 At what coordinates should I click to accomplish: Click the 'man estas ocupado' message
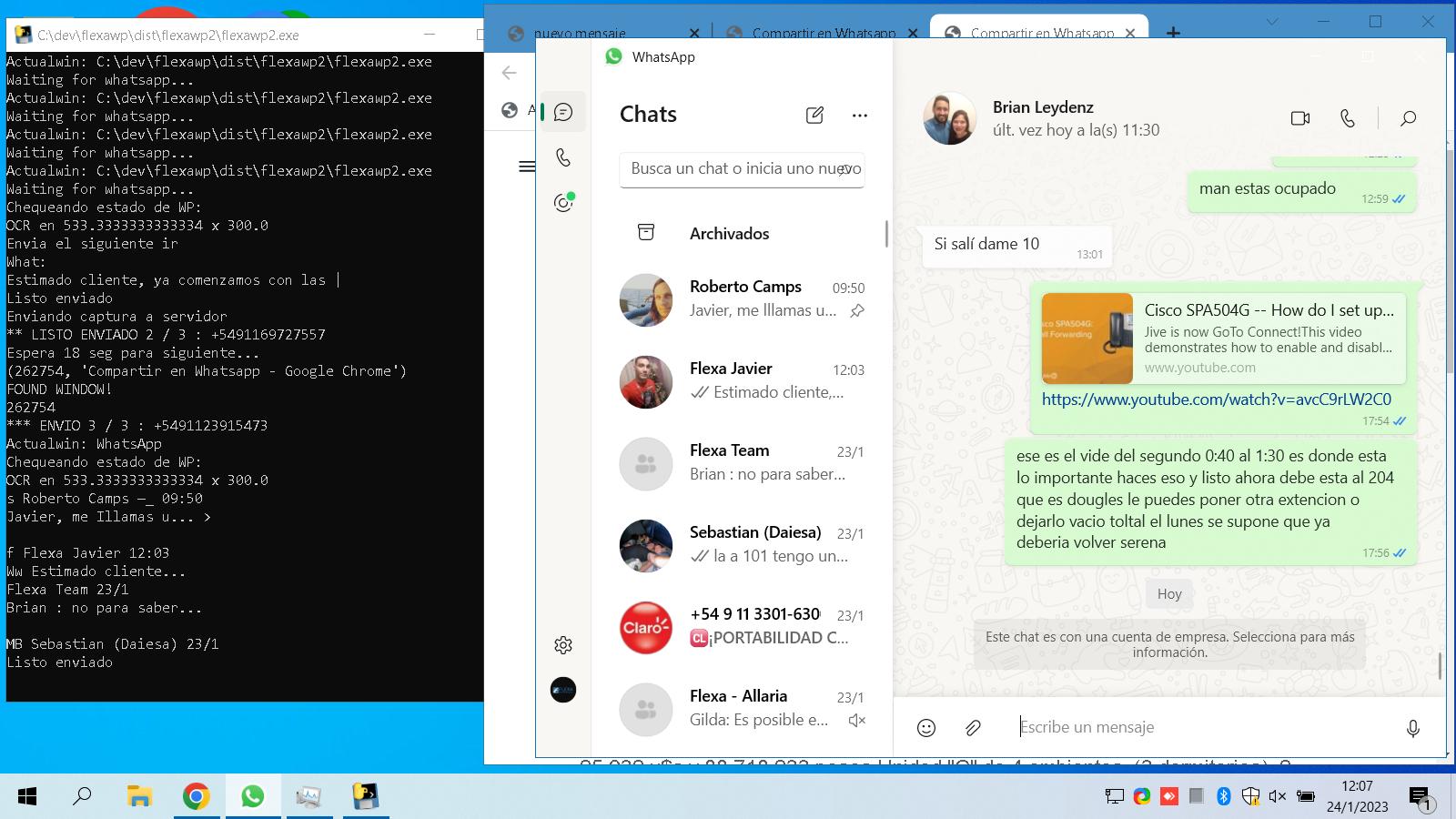coord(1302,190)
